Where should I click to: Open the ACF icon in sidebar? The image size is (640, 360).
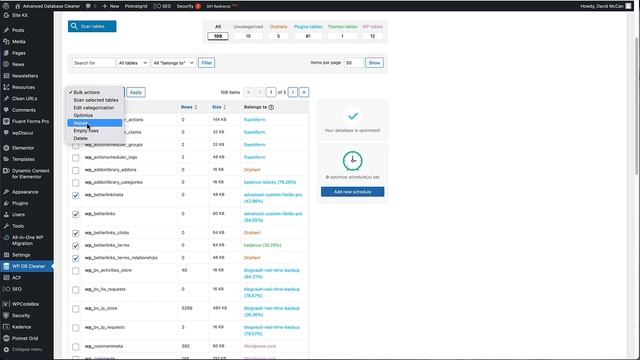click(6, 278)
